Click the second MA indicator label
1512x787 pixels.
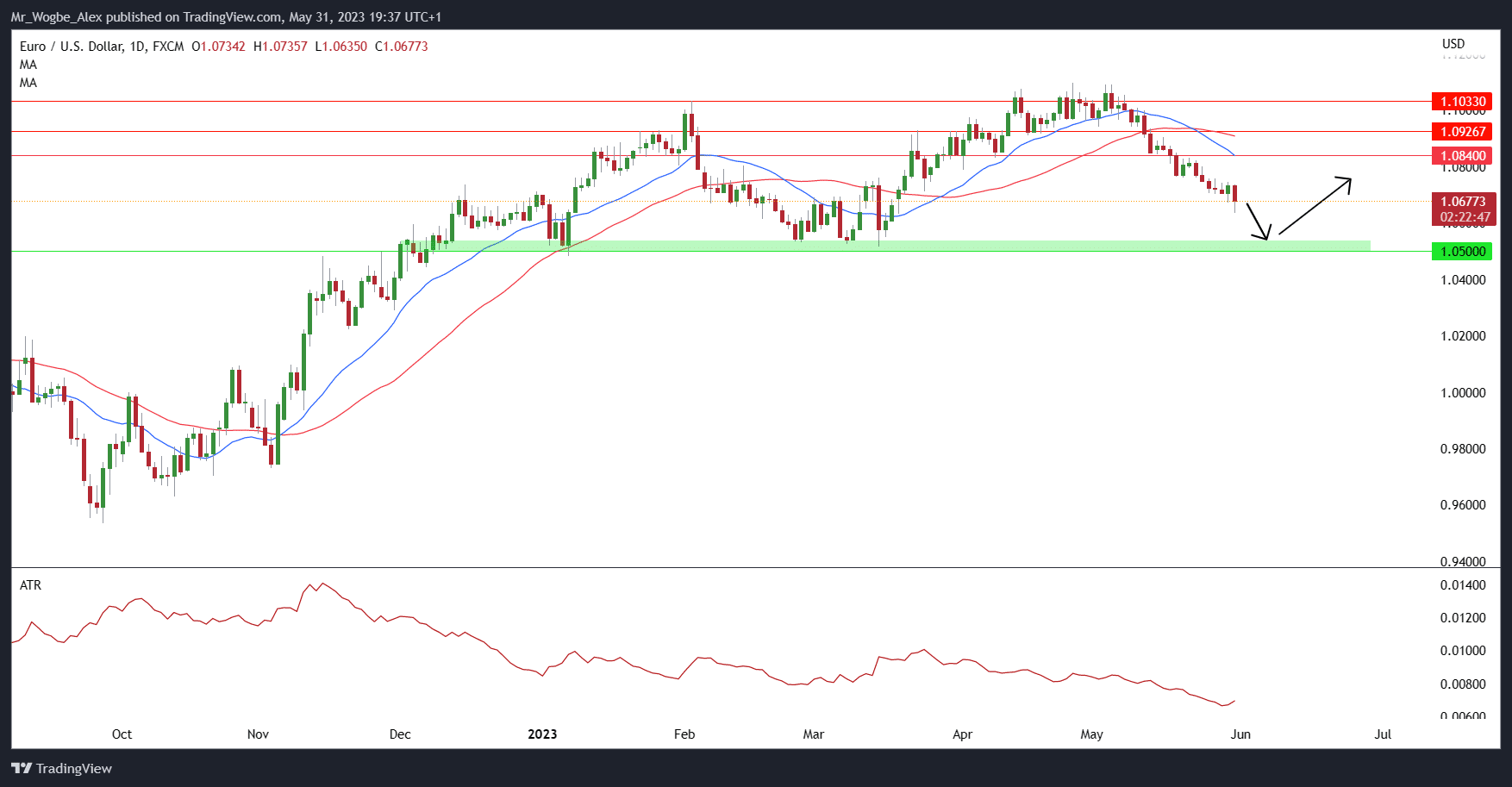coord(28,83)
